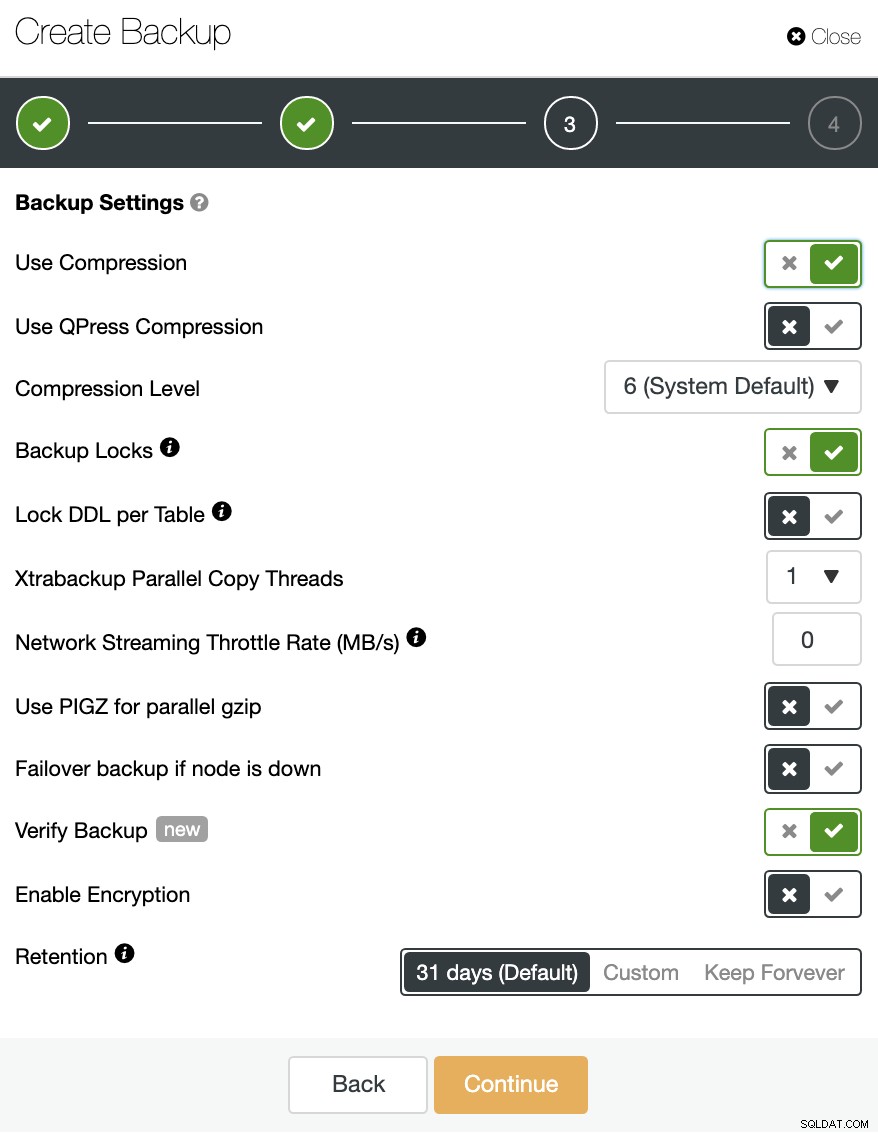Click info icon next to Lock DDL per Table
Screen dimensions: 878x1134
click(x=222, y=511)
